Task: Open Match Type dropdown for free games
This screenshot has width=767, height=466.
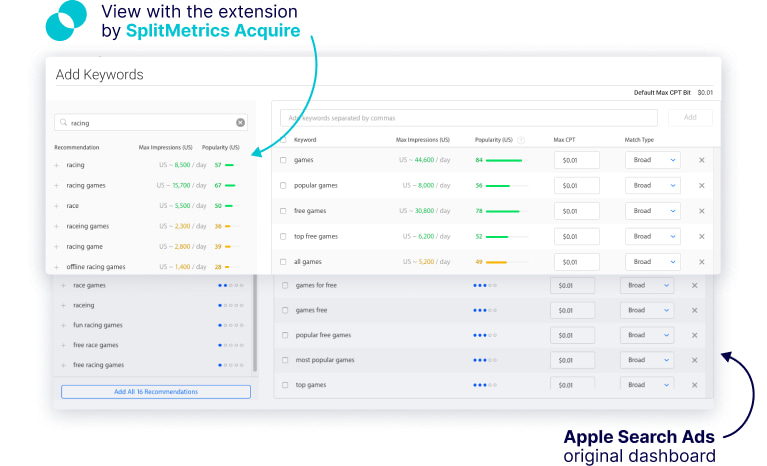Action: (x=653, y=211)
